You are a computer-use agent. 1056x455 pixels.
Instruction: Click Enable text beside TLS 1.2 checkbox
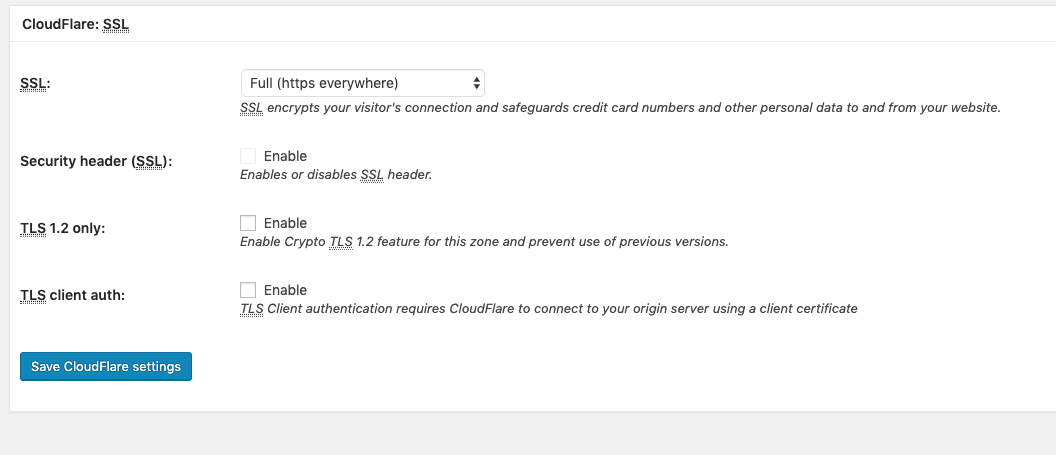(x=285, y=223)
